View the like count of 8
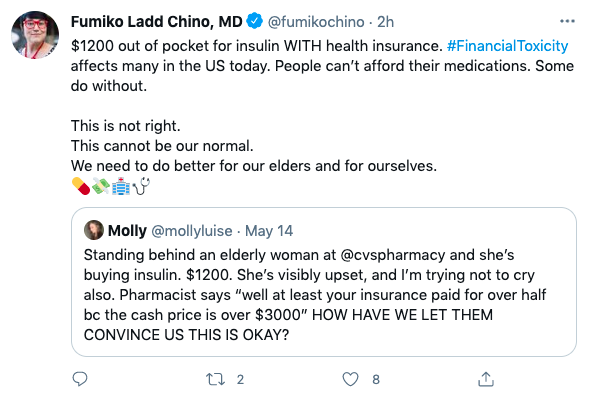The width and height of the screenshot is (593, 396). pos(376,379)
